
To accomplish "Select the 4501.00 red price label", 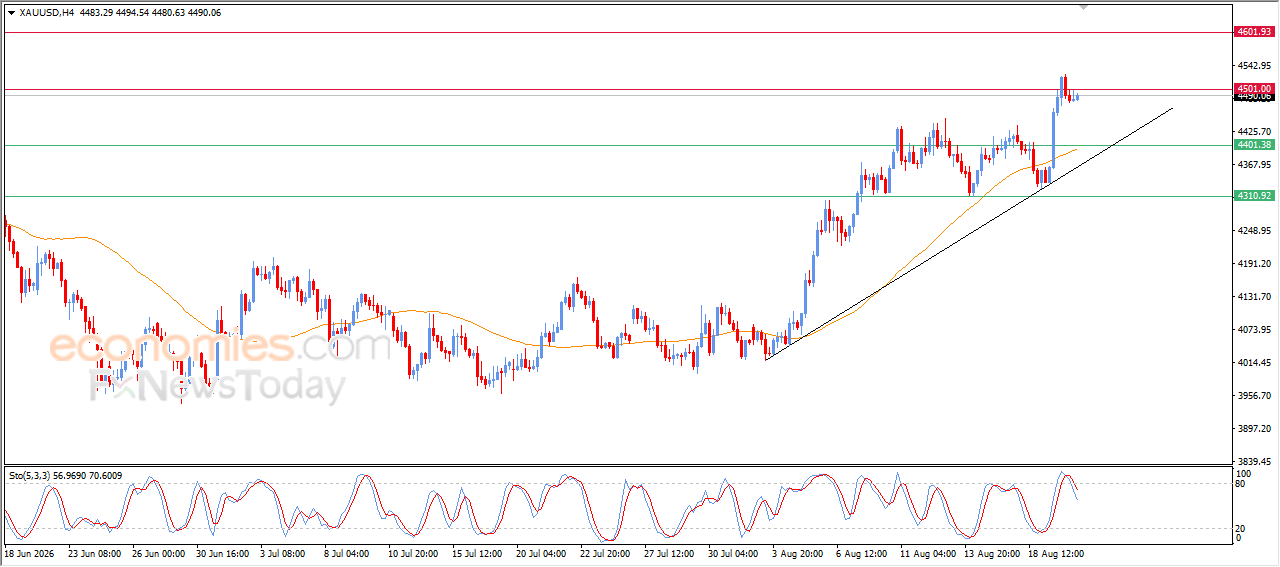I will (x=1253, y=89).
